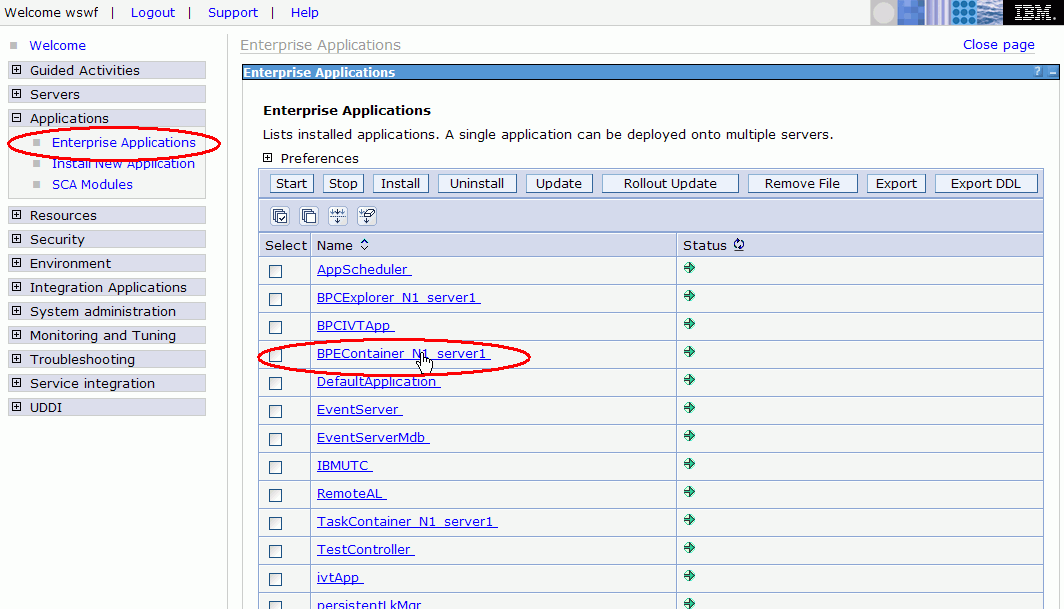Expand the Resources navigation section
This screenshot has width=1064, height=609.
coord(16,215)
